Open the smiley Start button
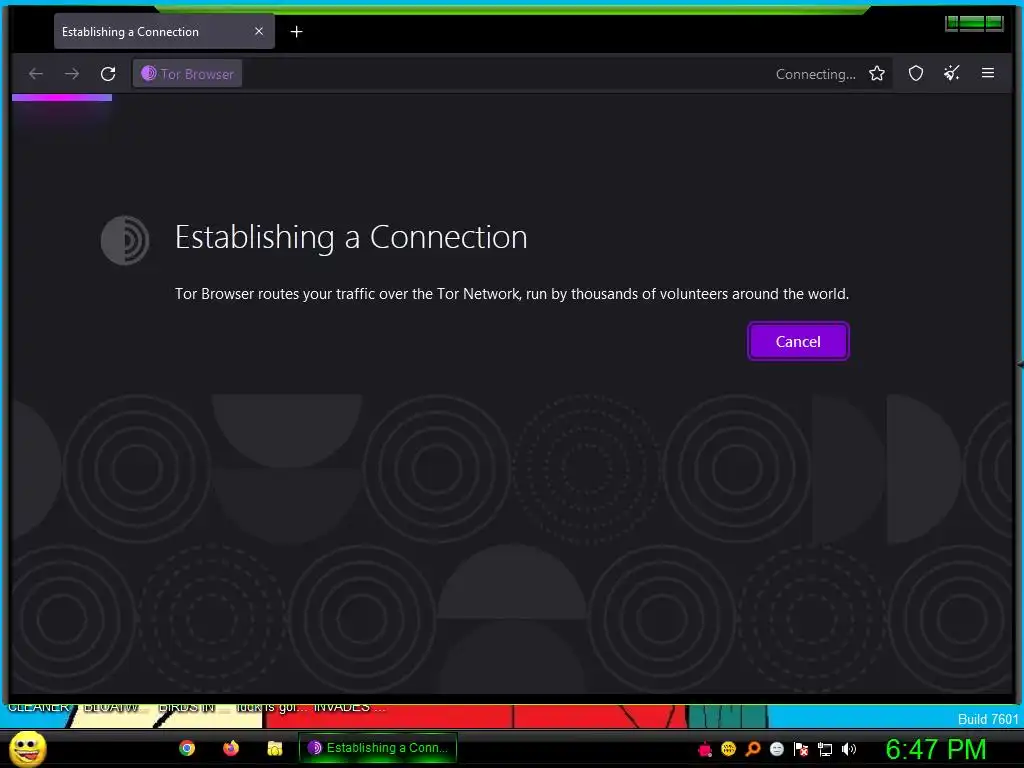 (x=27, y=748)
